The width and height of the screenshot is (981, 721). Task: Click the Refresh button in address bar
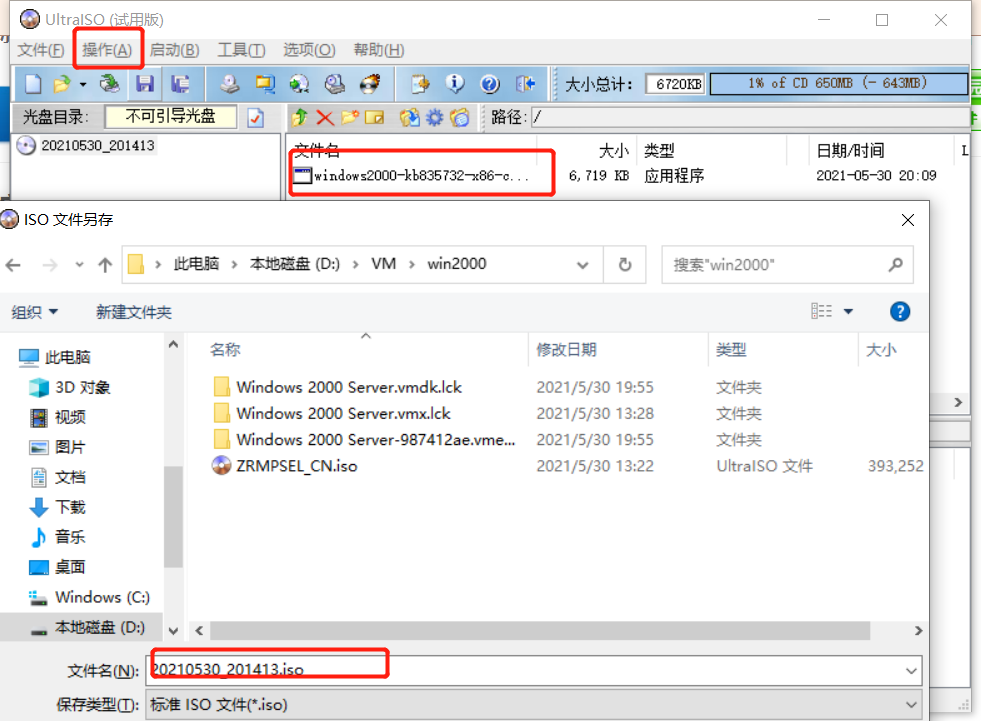pyautogui.click(x=624, y=265)
